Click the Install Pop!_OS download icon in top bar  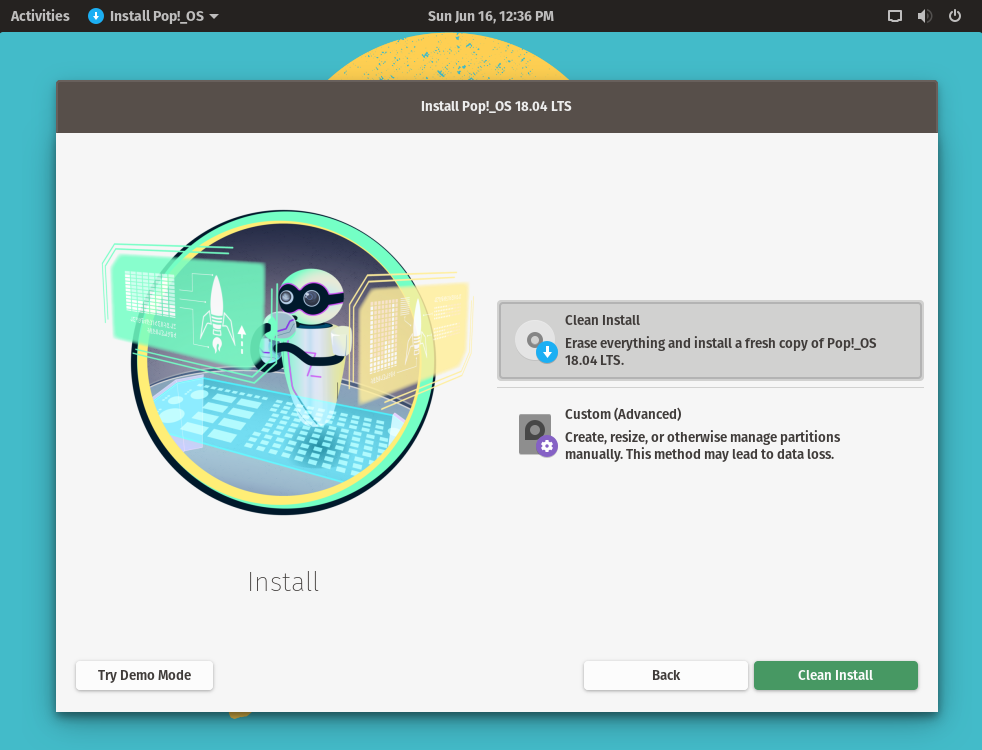tap(96, 16)
